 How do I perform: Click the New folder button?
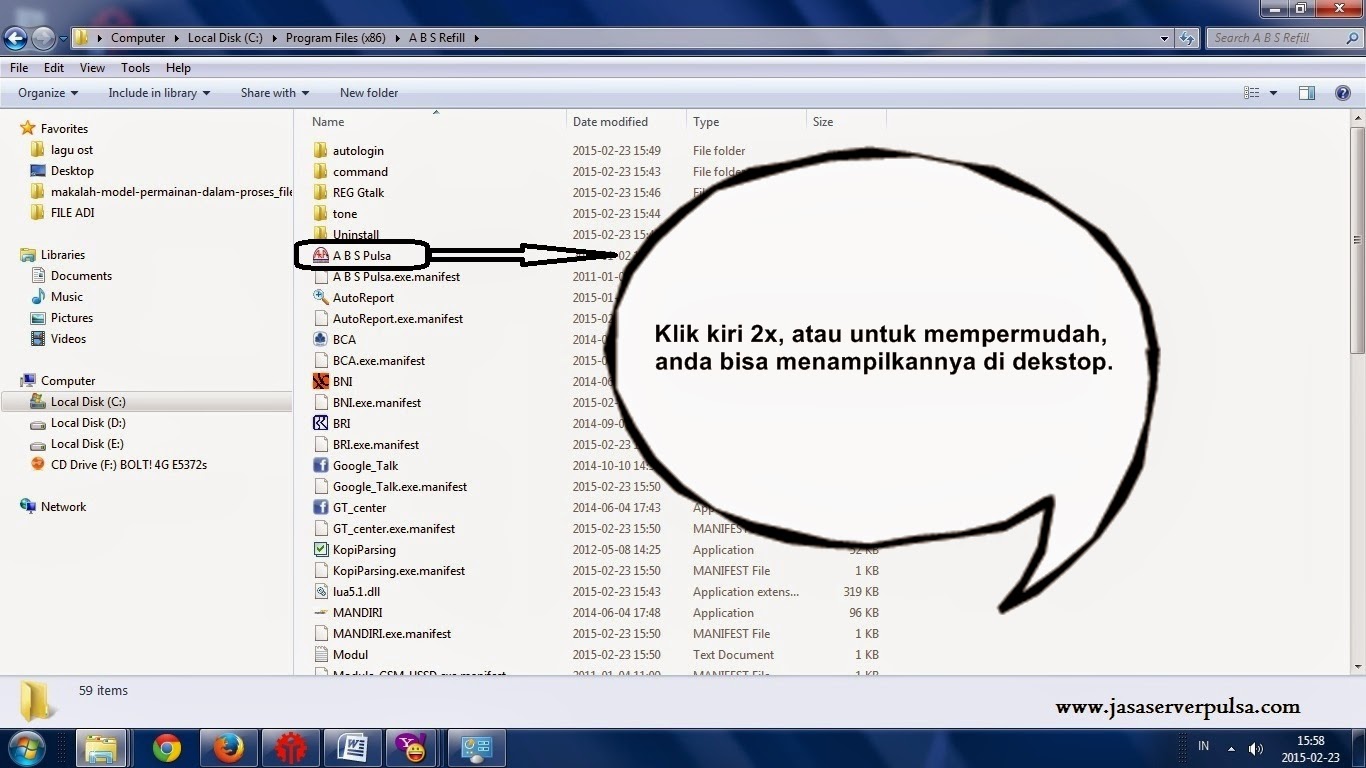click(x=369, y=93)
